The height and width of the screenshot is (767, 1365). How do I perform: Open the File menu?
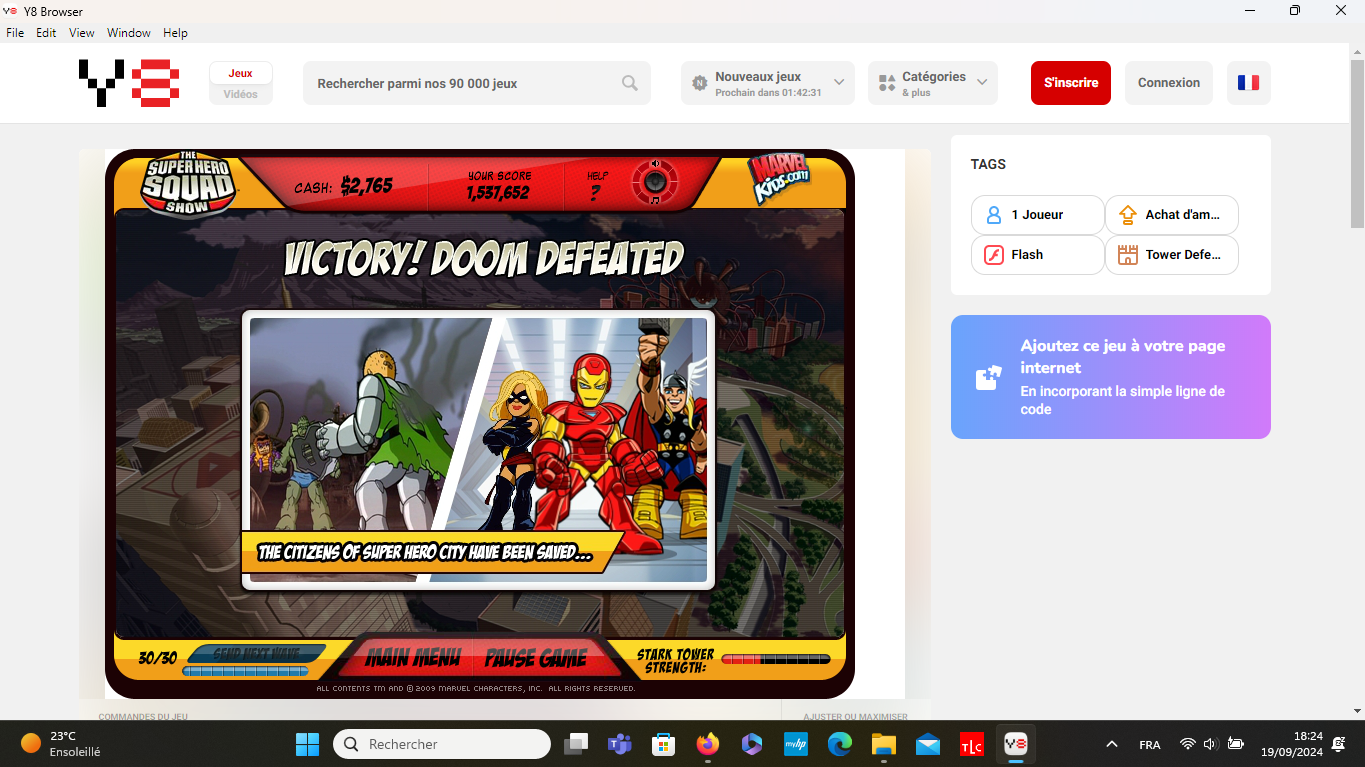point(15,33)
